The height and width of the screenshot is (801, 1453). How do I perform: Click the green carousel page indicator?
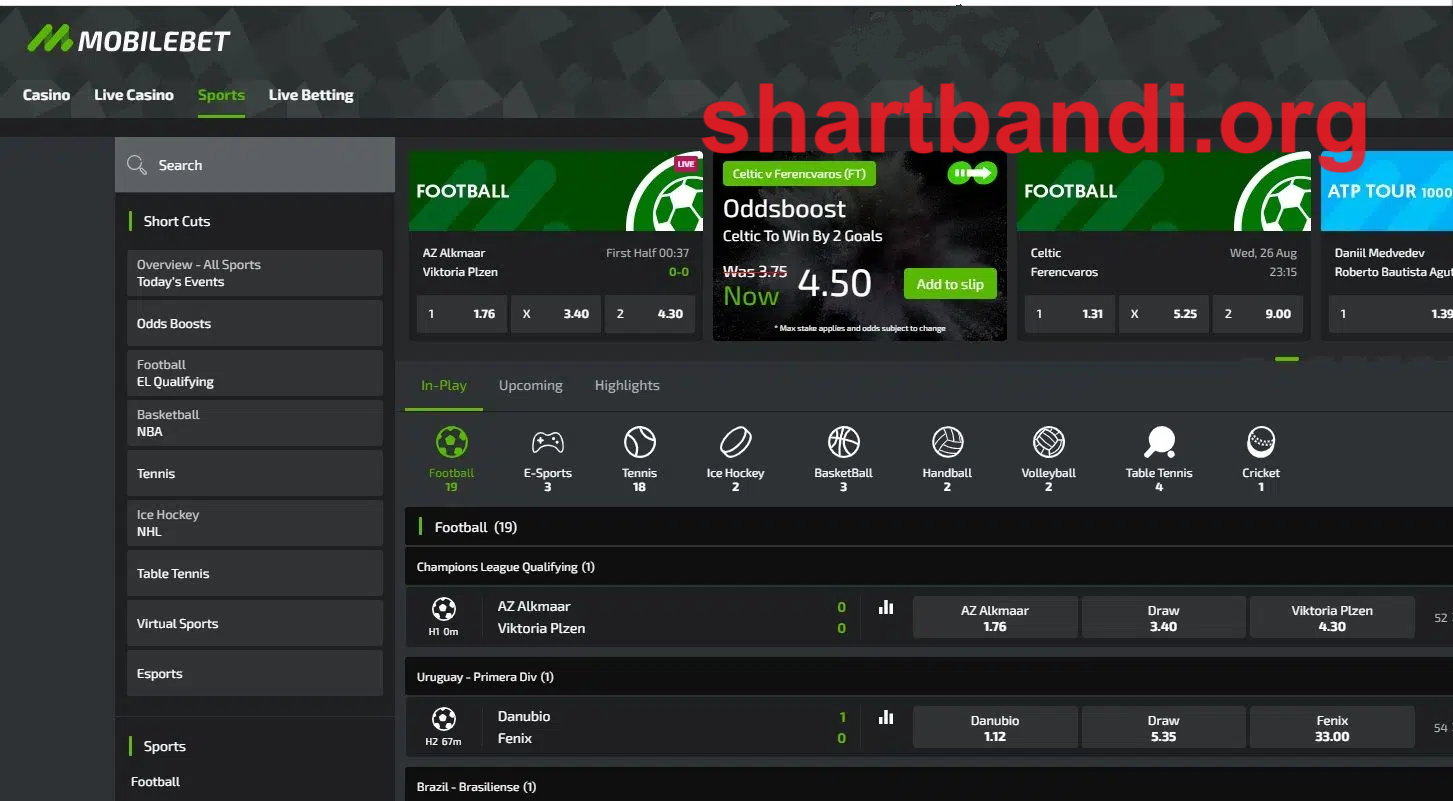click(x=1287, y=358)
